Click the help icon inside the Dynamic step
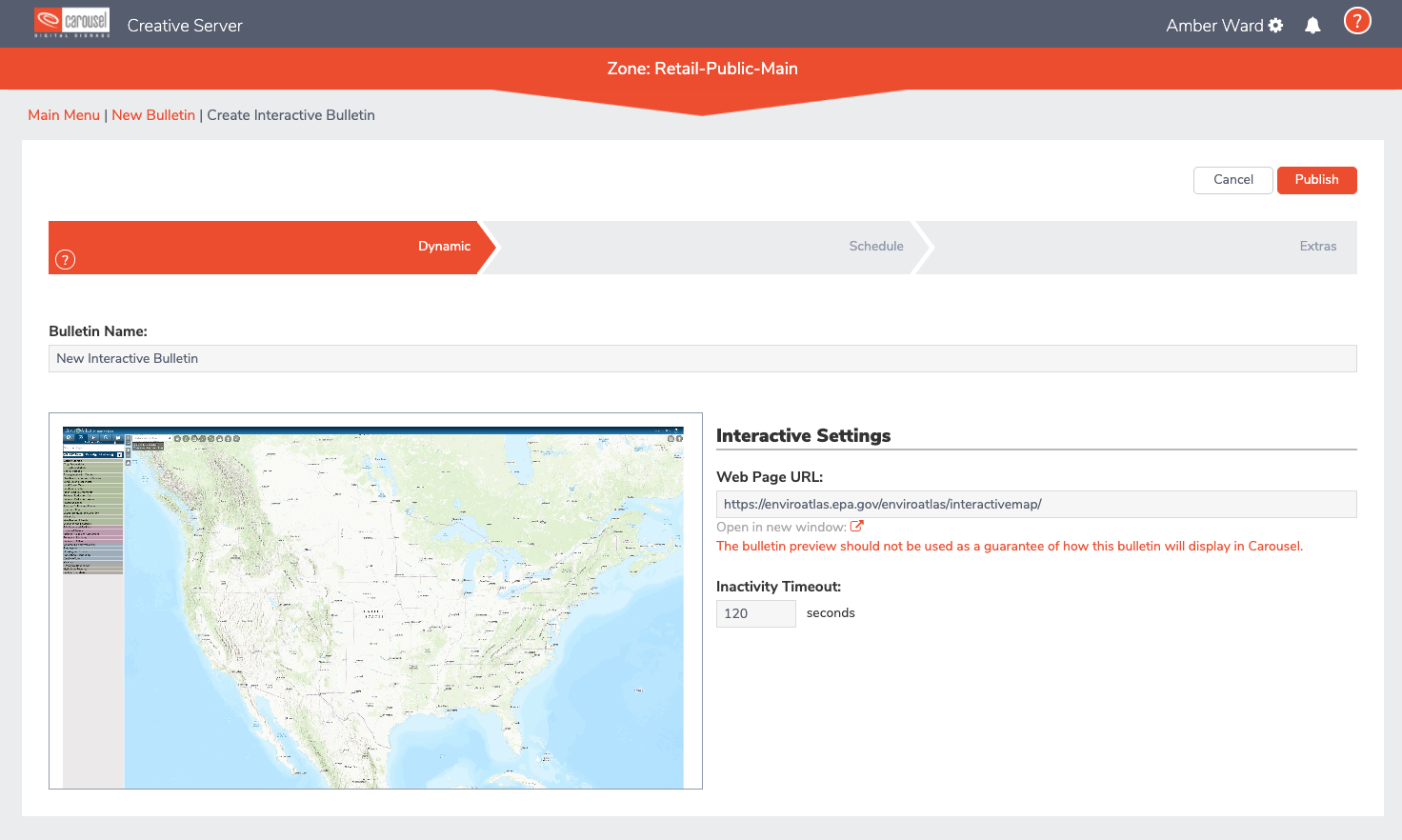 [x=65, y=259]
